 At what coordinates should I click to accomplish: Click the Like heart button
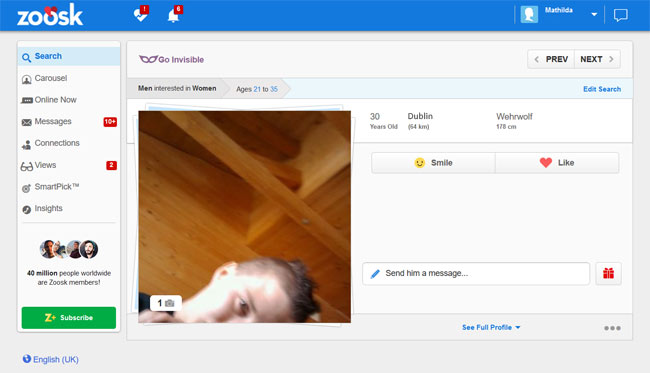click(557, 162)
